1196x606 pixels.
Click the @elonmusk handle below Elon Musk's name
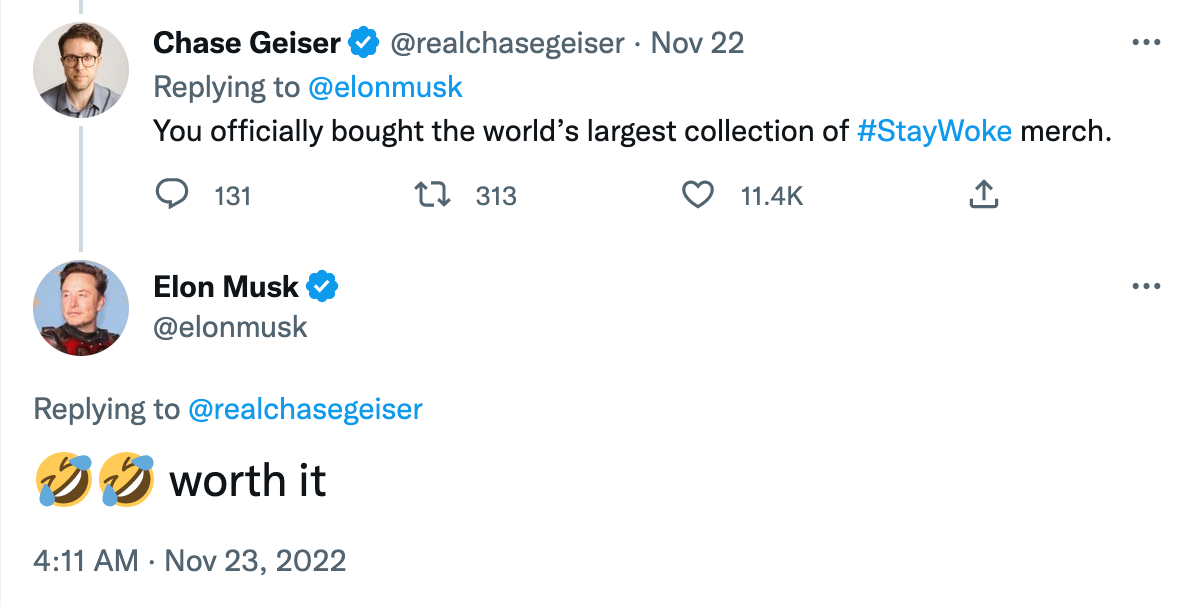click(231, 327)
